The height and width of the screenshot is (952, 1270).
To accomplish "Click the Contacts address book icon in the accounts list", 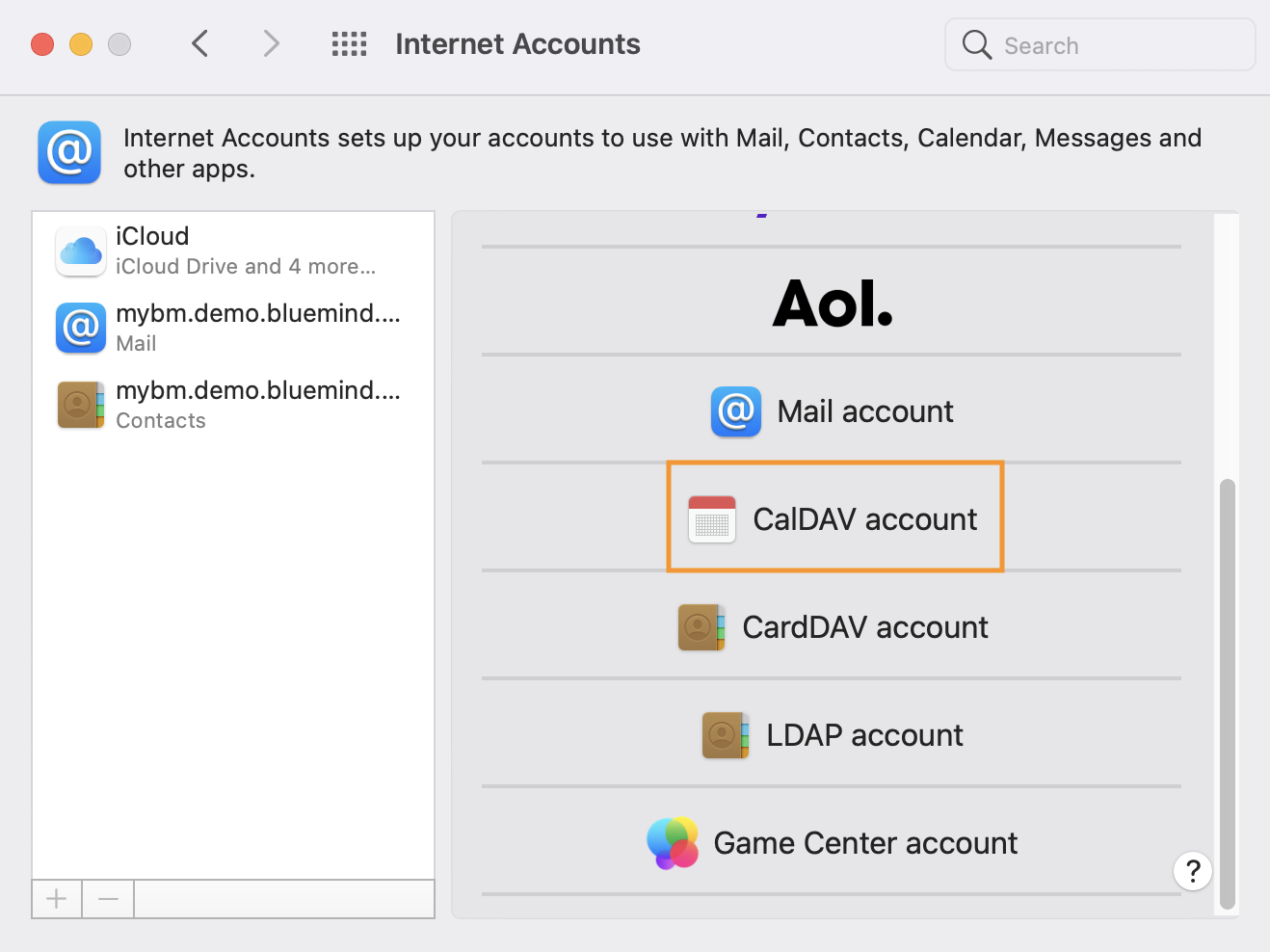I will tap(81, 406).
